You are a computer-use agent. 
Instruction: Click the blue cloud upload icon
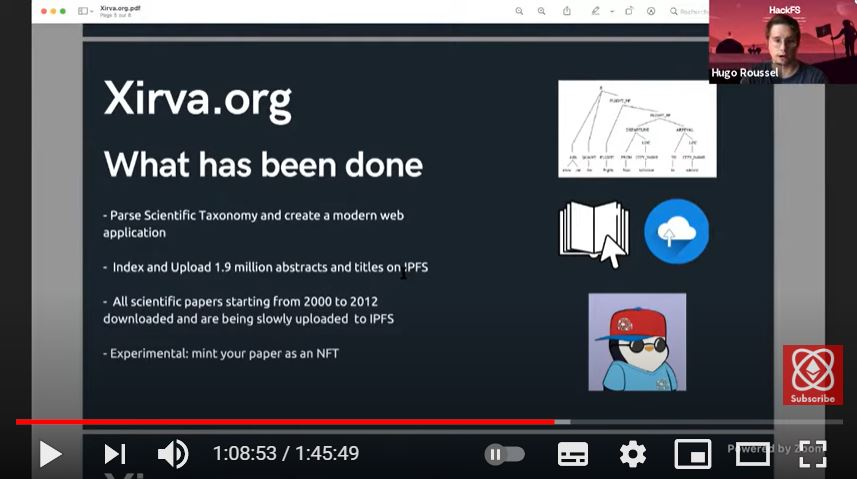tap(676, 231)
